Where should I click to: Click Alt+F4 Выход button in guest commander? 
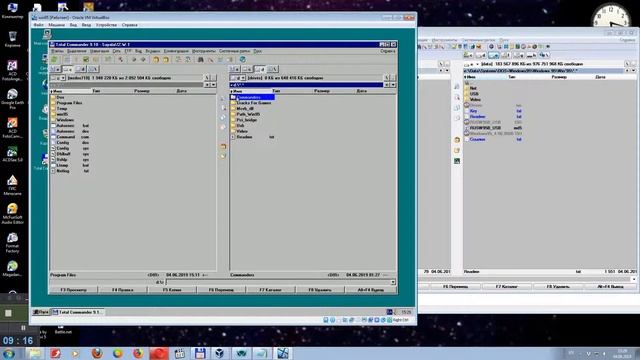(371, 290)
